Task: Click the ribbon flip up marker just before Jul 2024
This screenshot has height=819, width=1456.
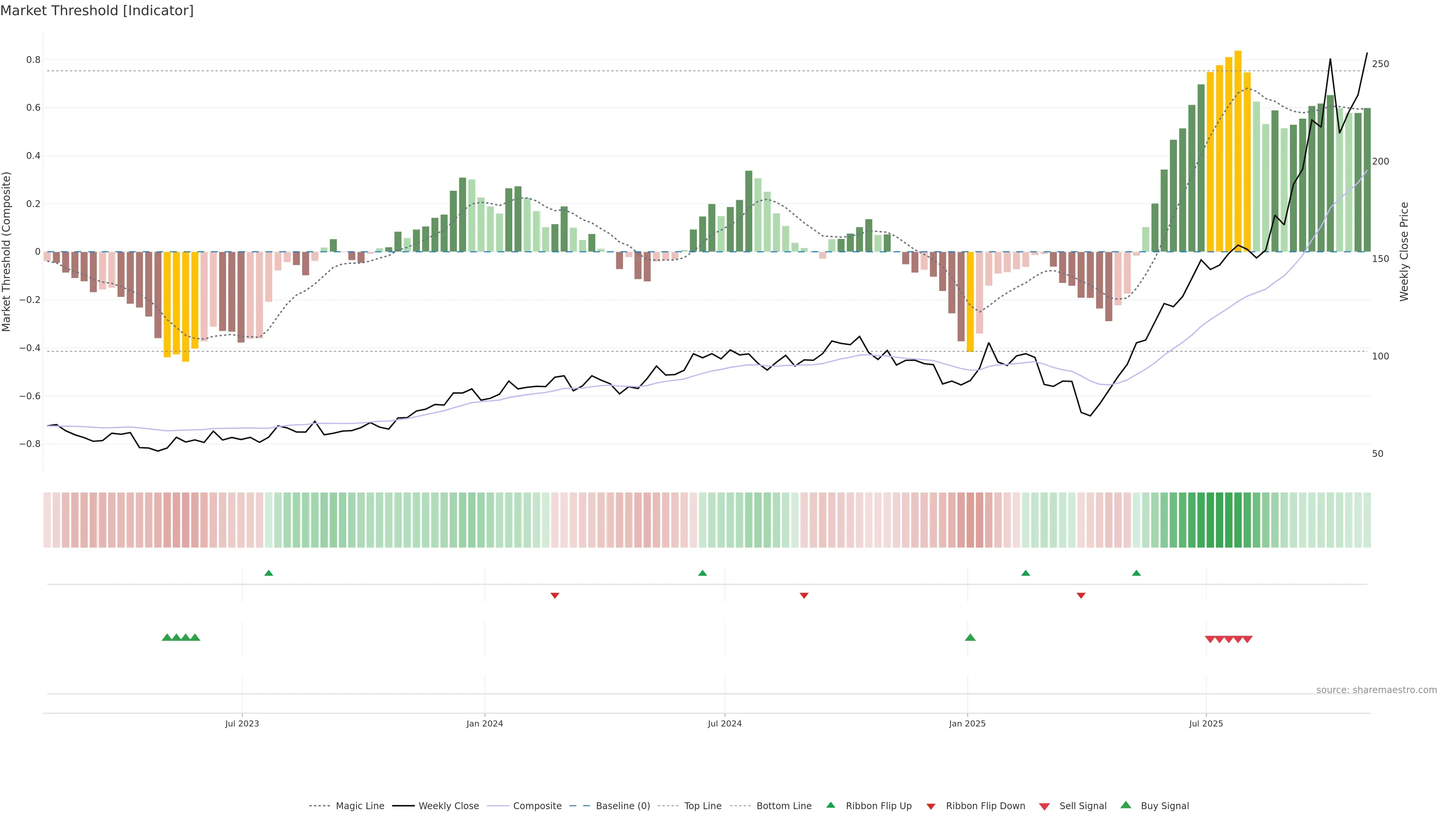Action: 702,573
